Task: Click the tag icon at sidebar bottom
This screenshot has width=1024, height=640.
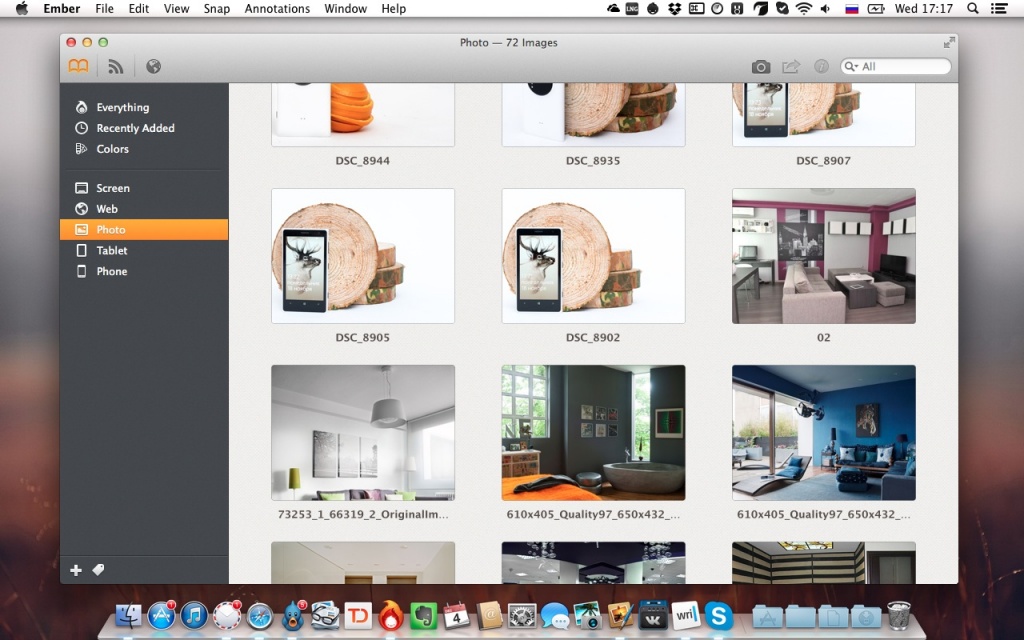Action: [98, 570]
